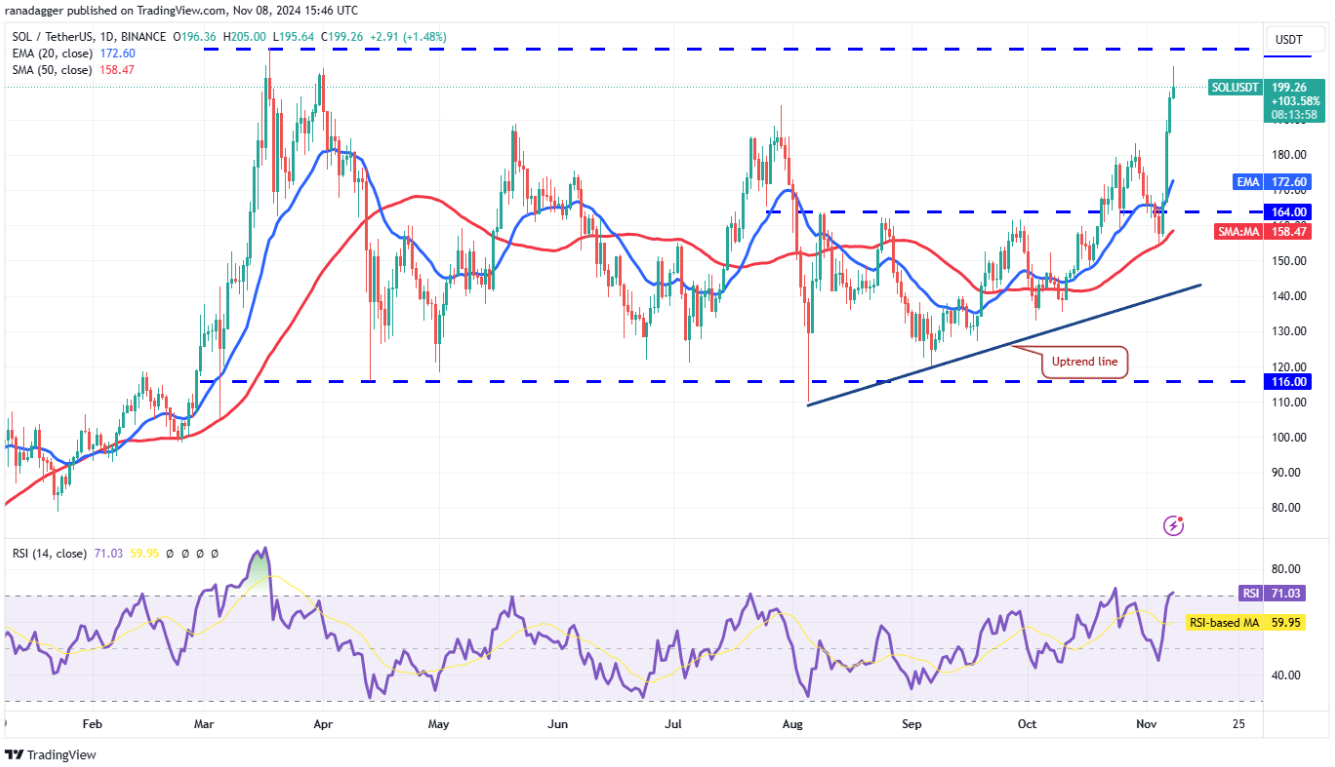Click the Oct label on time axis

(1027, 723)
